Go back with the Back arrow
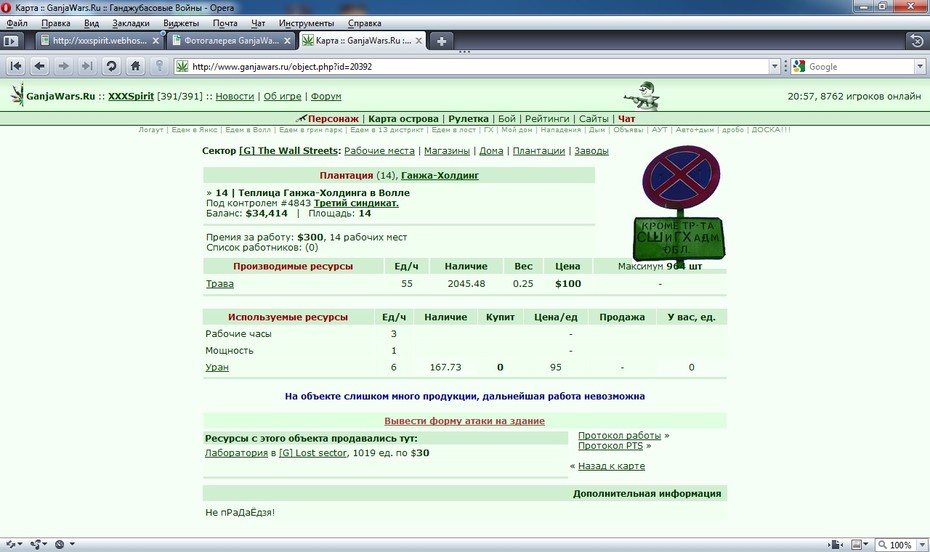Viewport: 930px width, 552px height. click(x=40, y=66)
